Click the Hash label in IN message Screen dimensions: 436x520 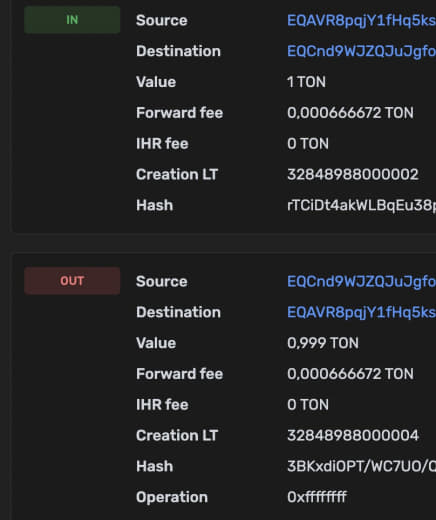[154, 205]
